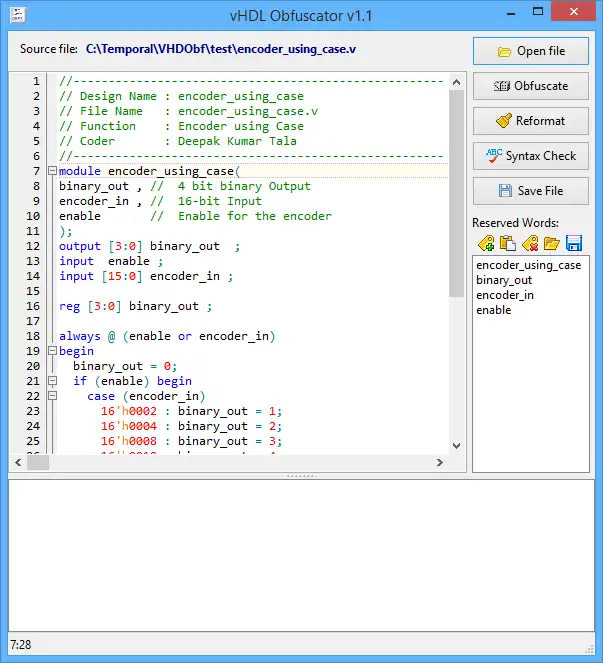
Task: Click the 'Coder : Deepak Kumar Tala' comment
Action: [178, 141]
